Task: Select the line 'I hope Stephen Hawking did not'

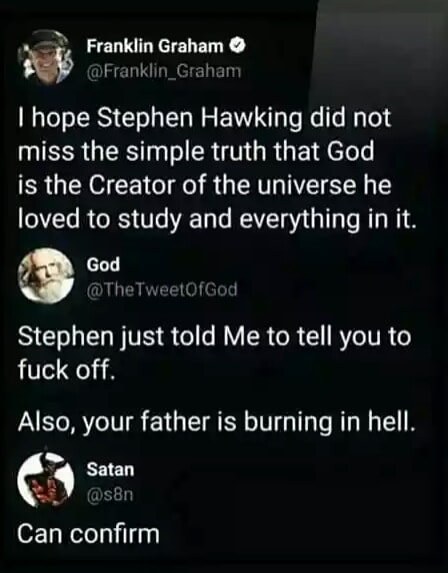Action: 205,120
